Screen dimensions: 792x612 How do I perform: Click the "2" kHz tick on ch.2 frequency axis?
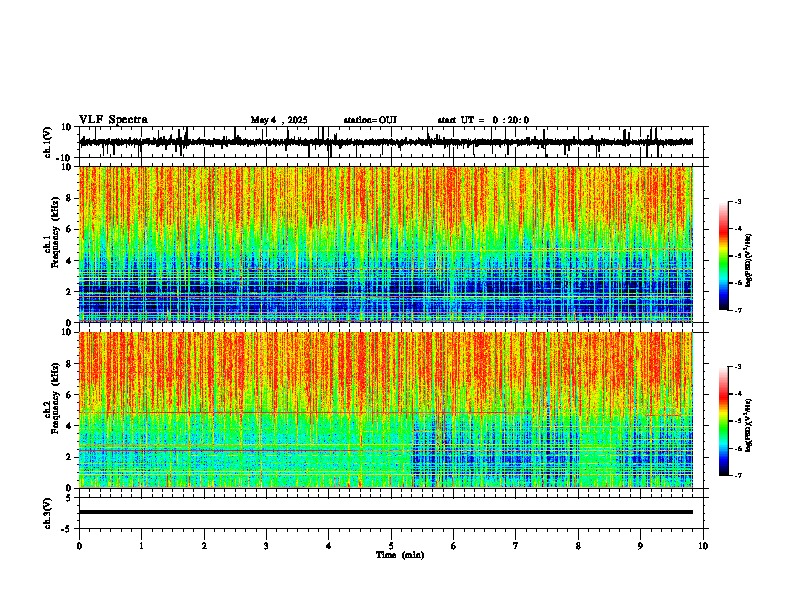(69, 457)
